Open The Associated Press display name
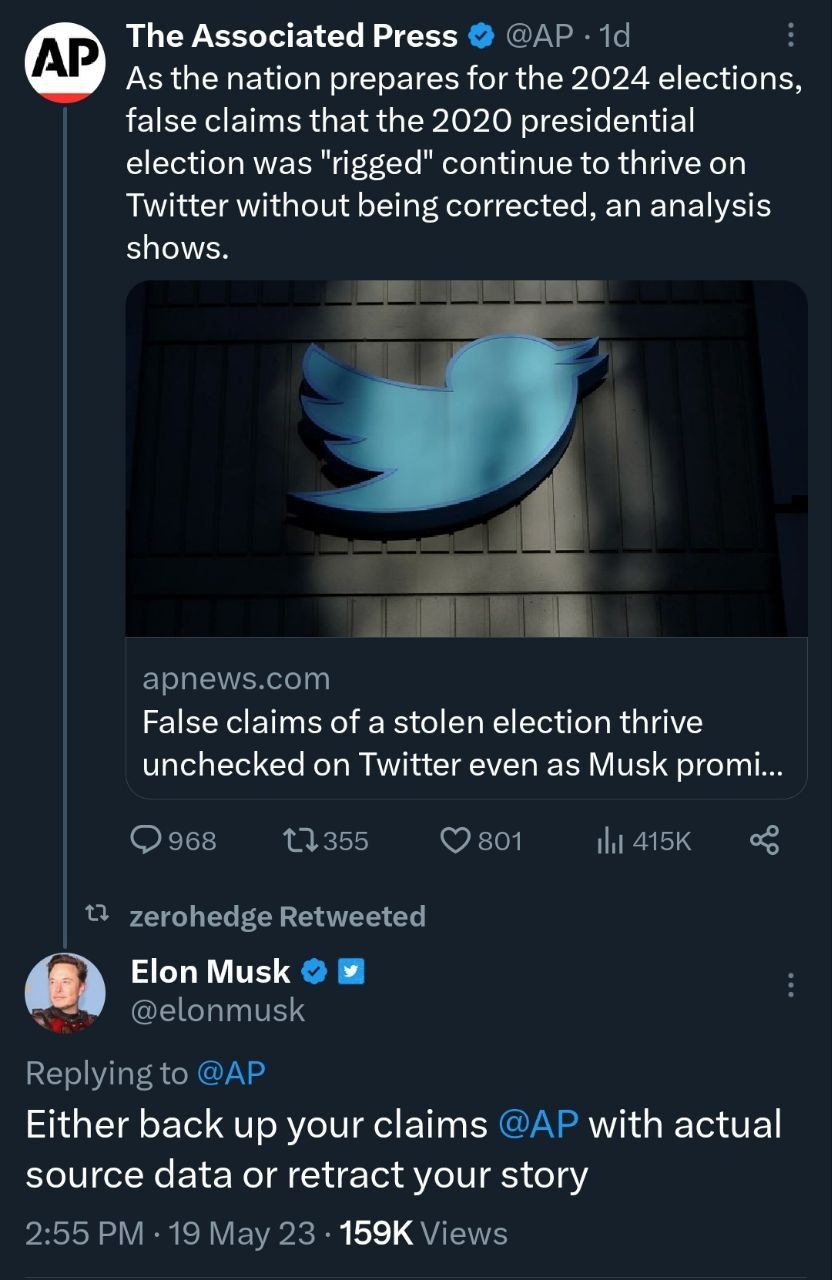832x1280 pixels. coord(292,37)
